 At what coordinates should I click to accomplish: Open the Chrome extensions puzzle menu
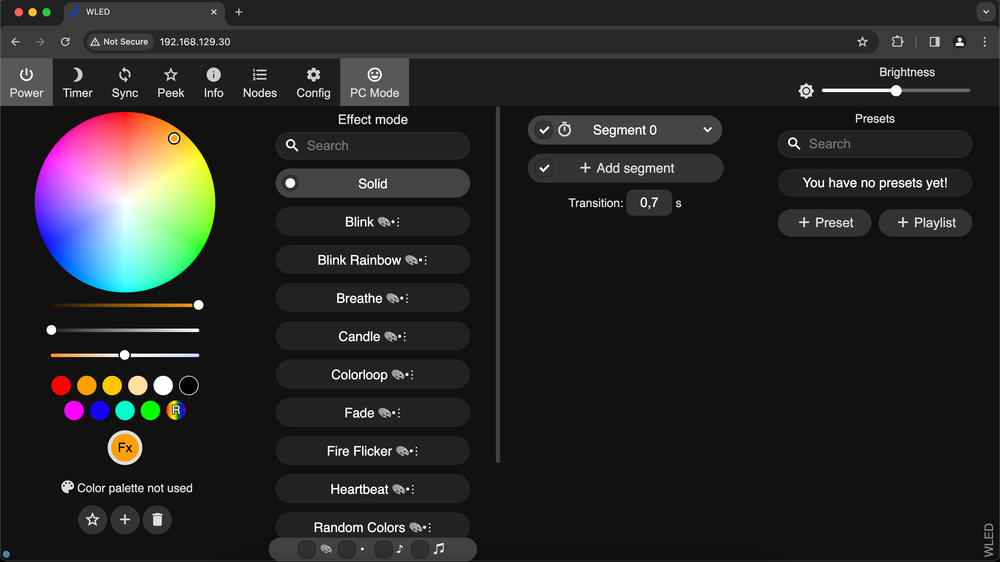click(897, 42)
